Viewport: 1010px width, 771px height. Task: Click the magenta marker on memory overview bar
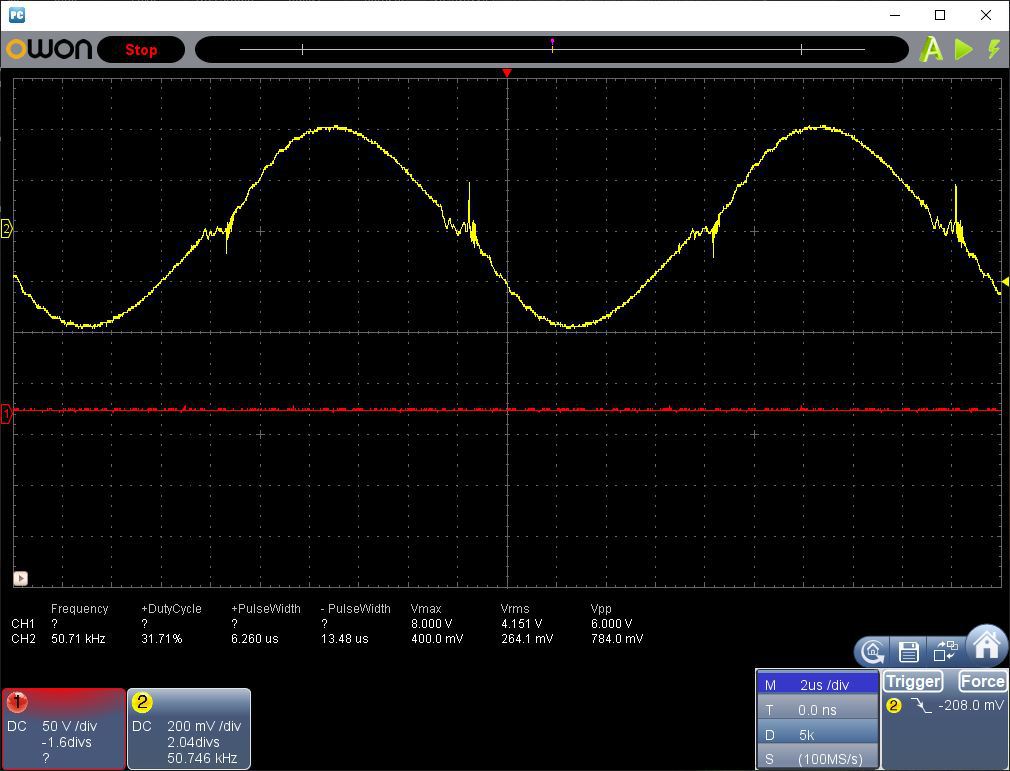tap(552, 42)
